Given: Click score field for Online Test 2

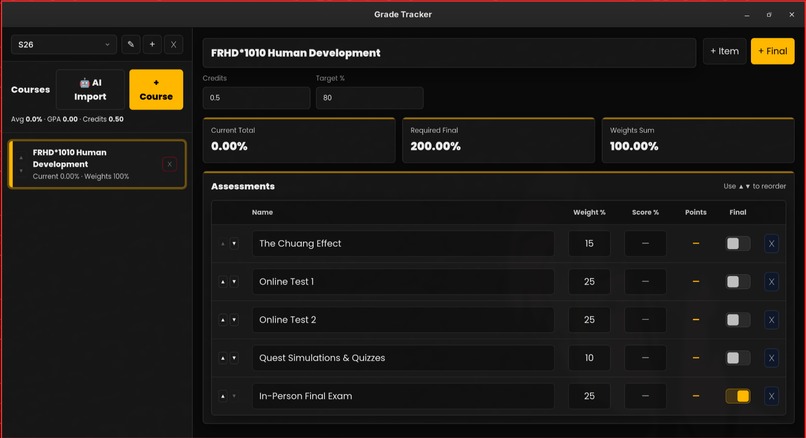Looking at the screenshot, I should tap(645, 320).
